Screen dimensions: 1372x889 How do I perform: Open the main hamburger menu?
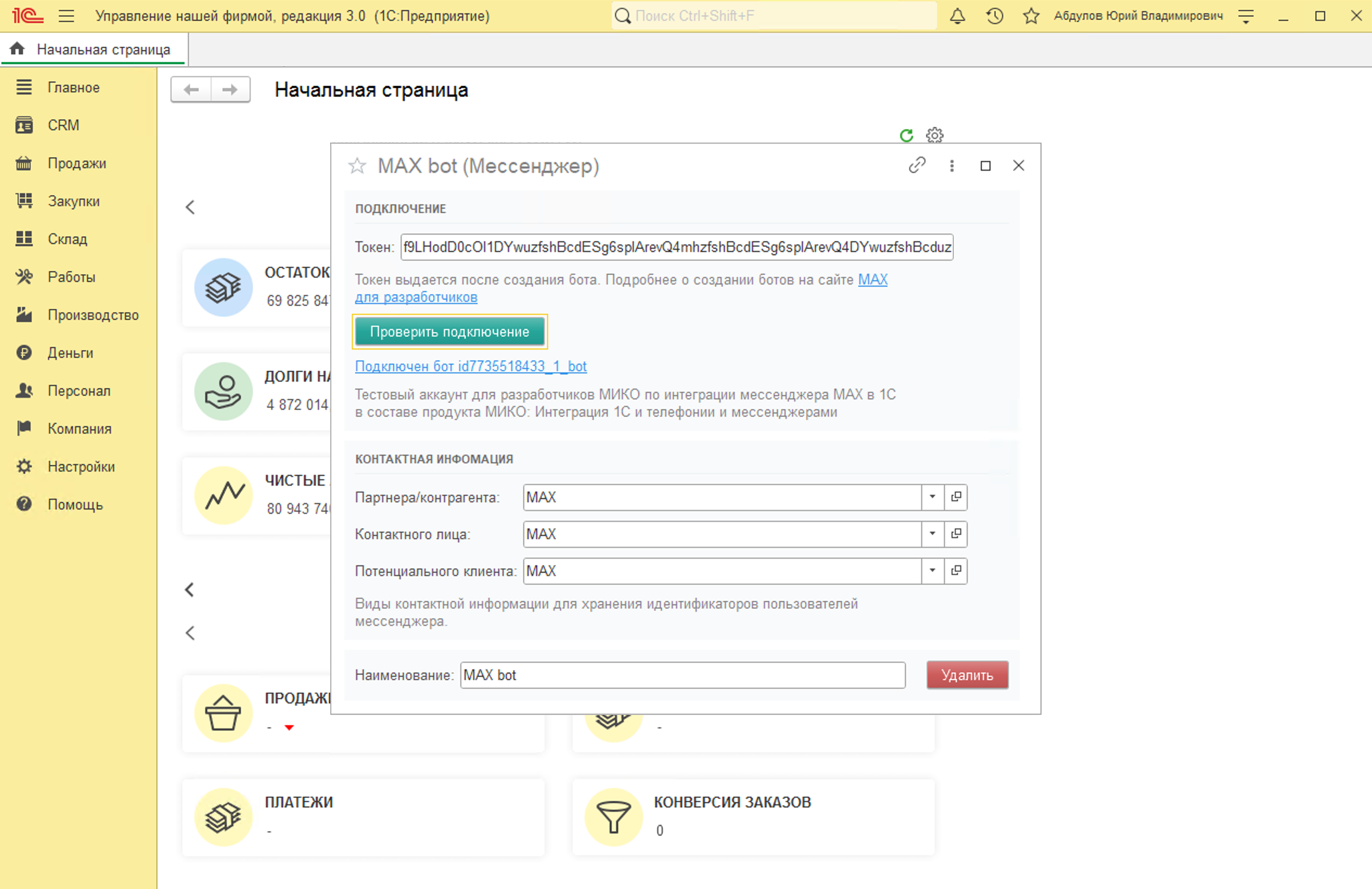tap(66, 16)
